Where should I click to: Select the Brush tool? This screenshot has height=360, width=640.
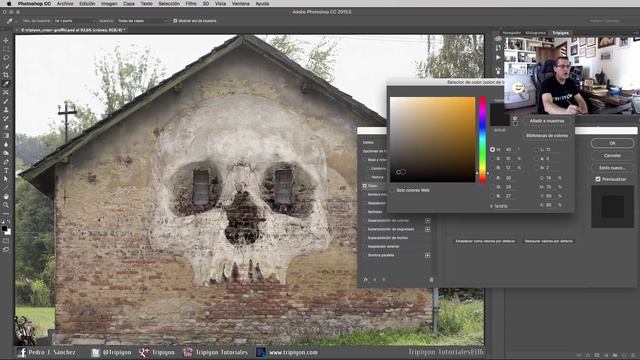pyautogui.click(x=6, y=101)
